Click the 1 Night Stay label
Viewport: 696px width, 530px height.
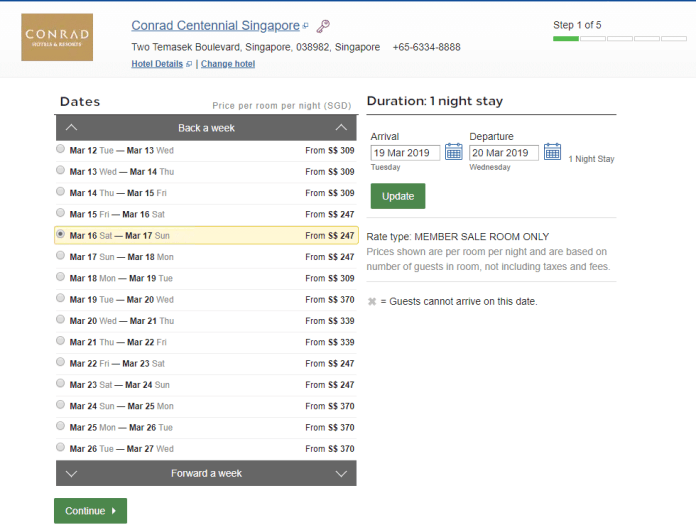coord(591,159)
